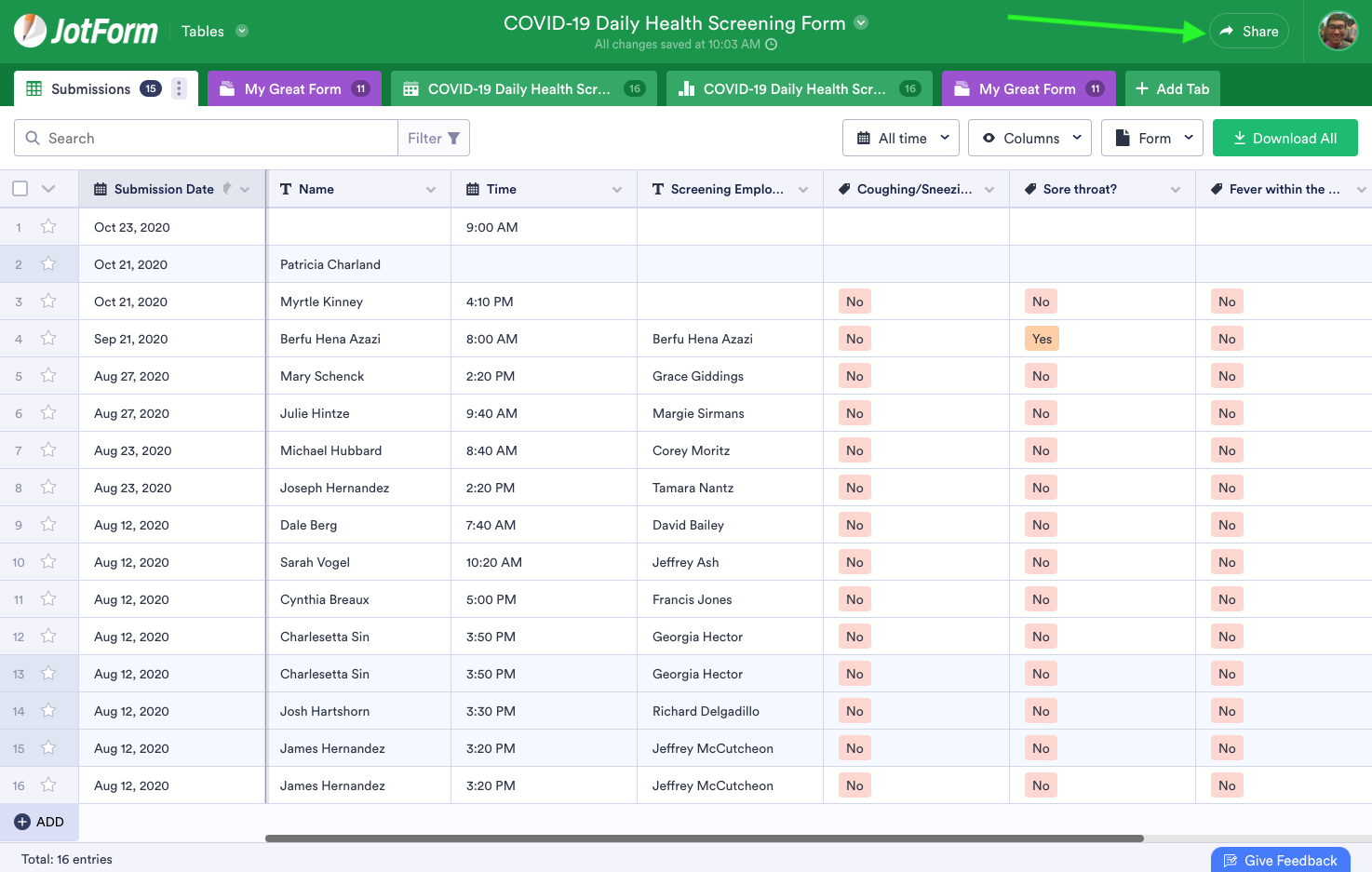Viewport: 1372px width, 872px height.
Task: Open the Submissions tab options menu (three dots)
Action: 180,88
